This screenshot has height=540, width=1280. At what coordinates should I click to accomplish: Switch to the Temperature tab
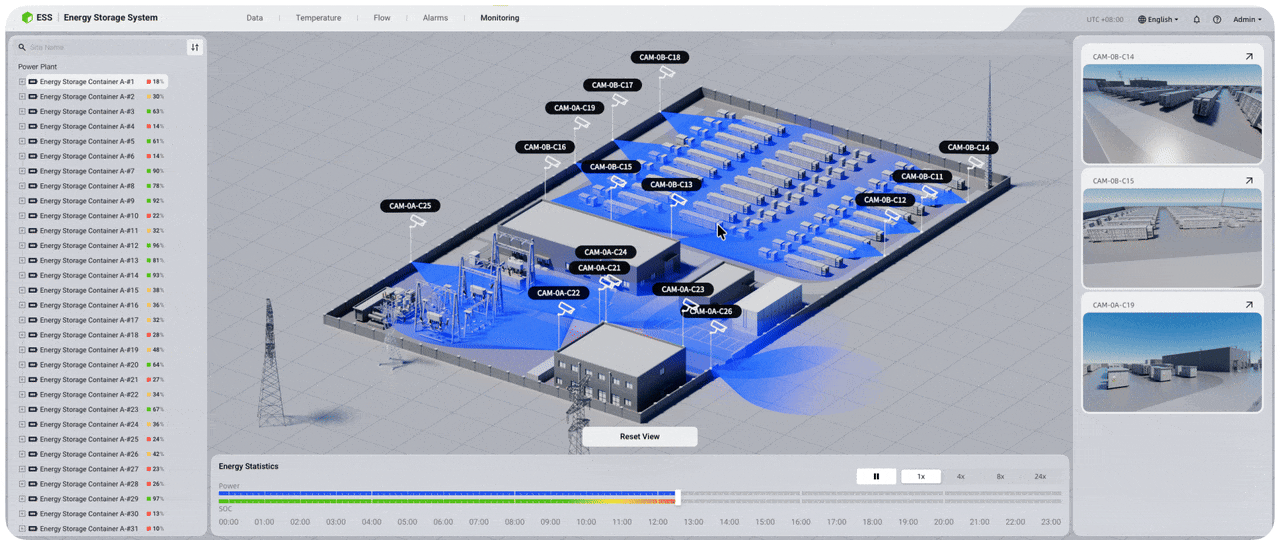tap(318, 18)
